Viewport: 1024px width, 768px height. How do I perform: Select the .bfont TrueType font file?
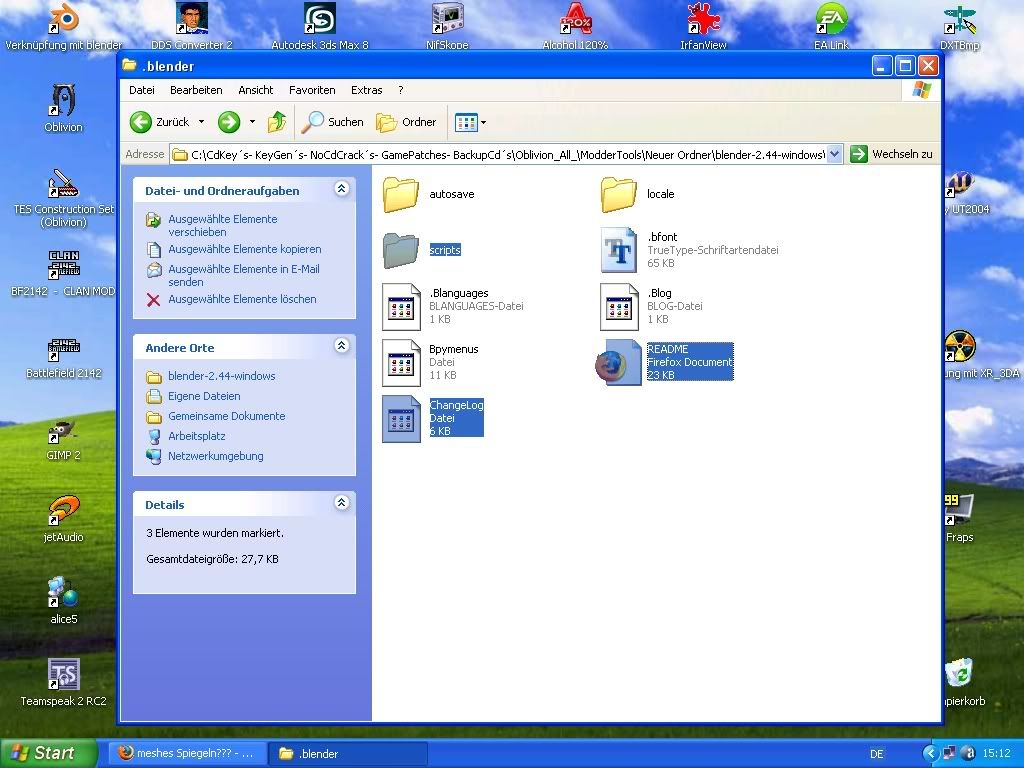pyautogui.click(x=619, y=250)
